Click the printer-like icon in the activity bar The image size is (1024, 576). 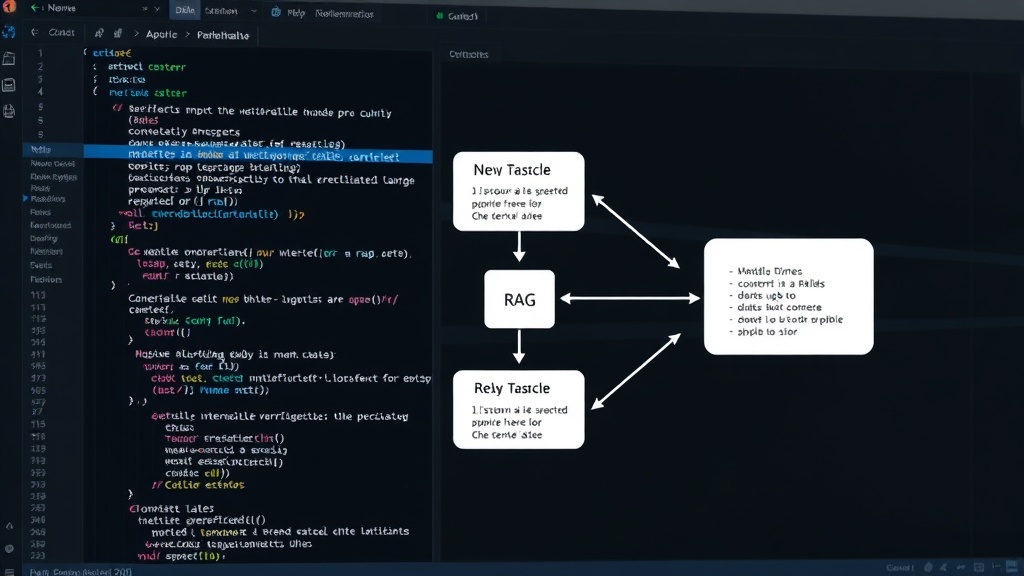click(x=9, y=111)
